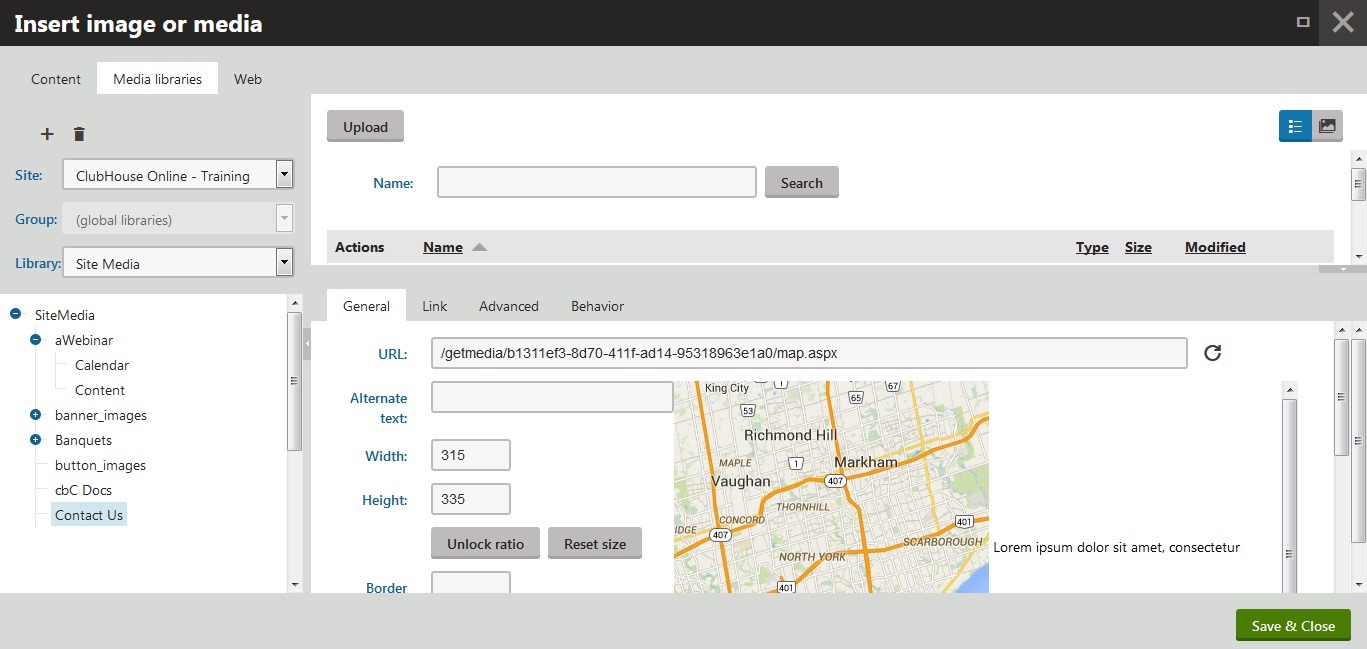
Task: Click the Upload button
Action: (x=365, y=127)
